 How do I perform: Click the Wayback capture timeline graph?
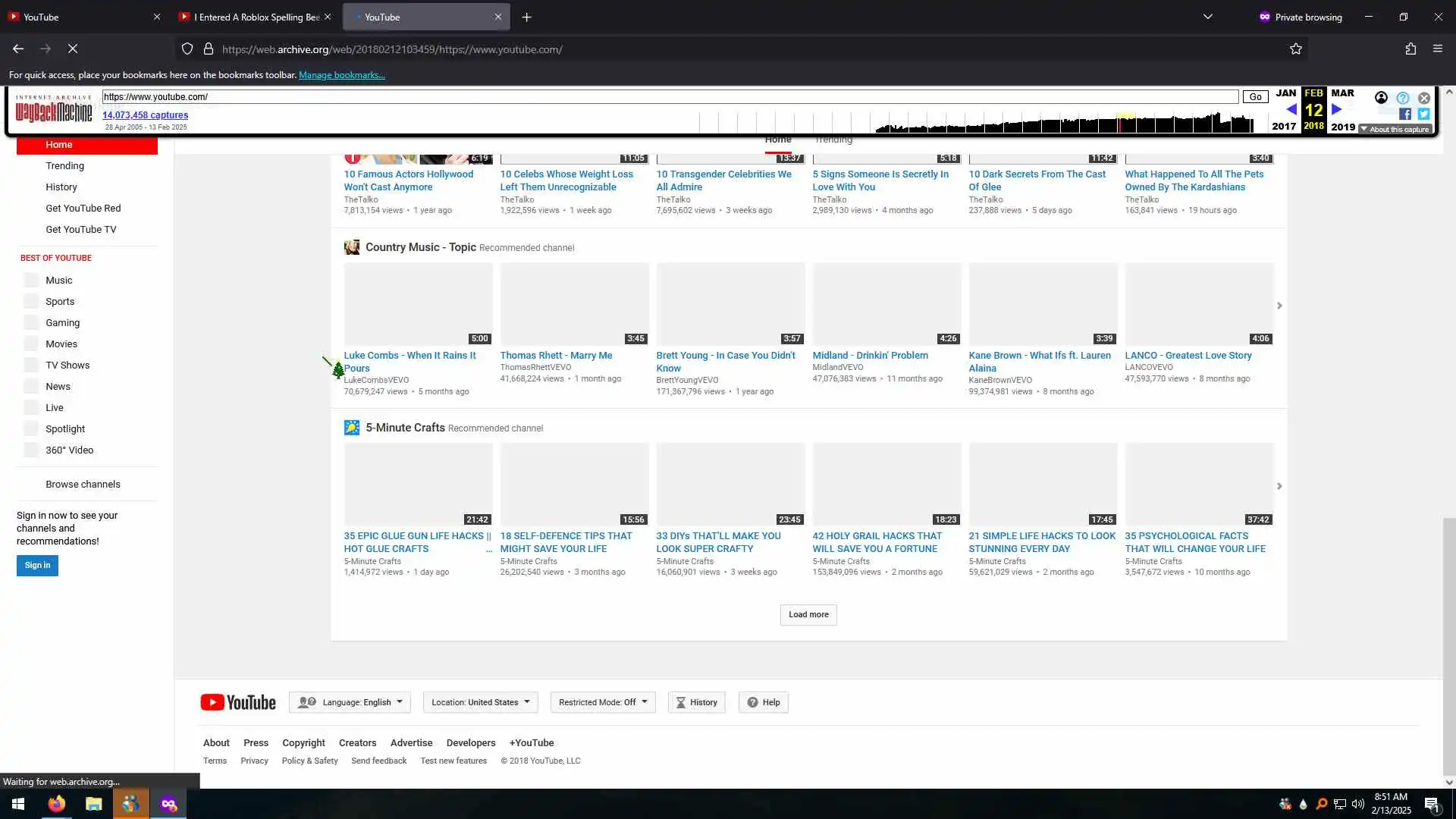[x=1062, y=122]
